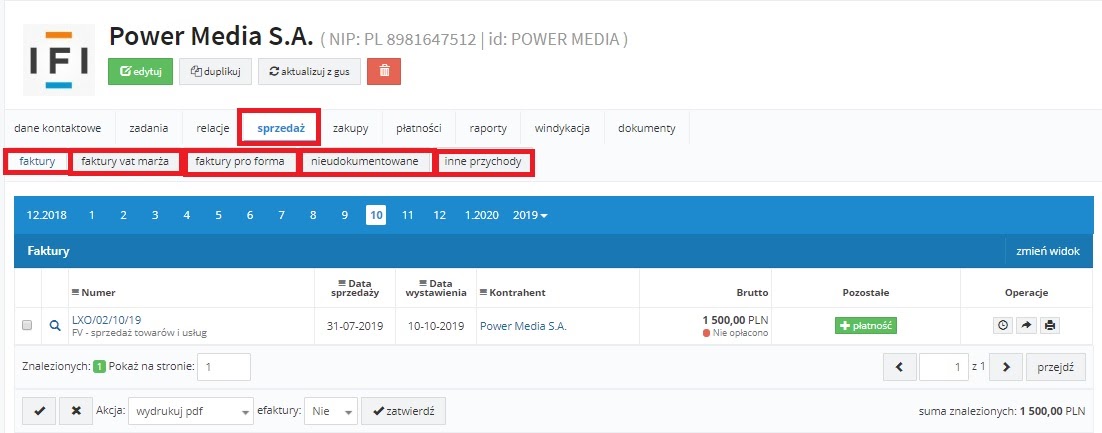Open the 2019 year dropdown
The height and width of the screenshot is (433, 1102).
pos(530,215)
